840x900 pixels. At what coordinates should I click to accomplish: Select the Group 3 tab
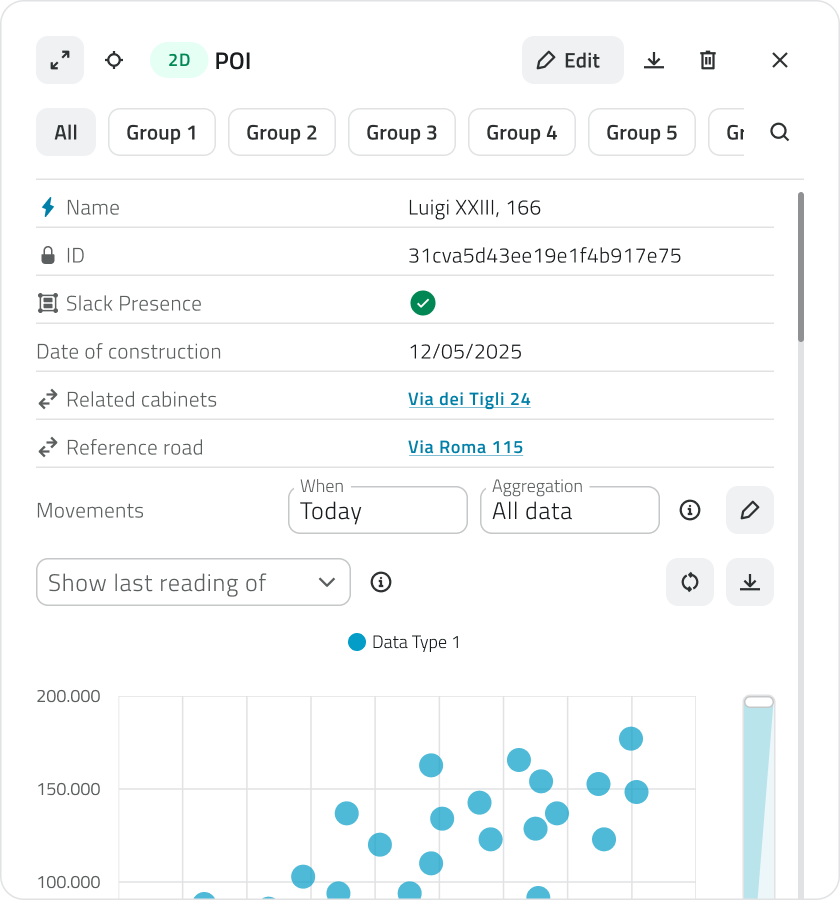401,132
